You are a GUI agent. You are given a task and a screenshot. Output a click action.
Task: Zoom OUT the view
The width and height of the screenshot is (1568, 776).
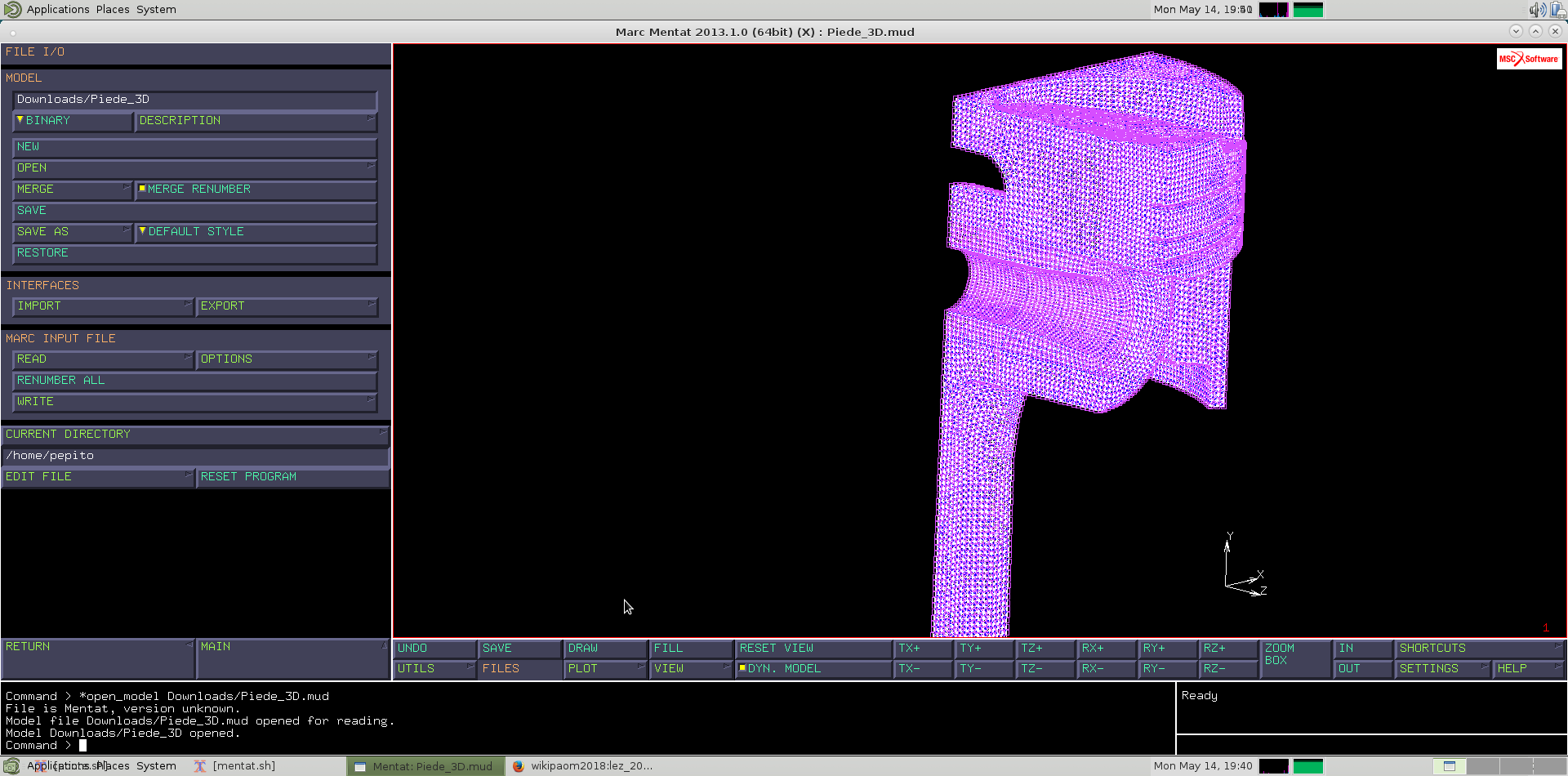coord(1364,669)
